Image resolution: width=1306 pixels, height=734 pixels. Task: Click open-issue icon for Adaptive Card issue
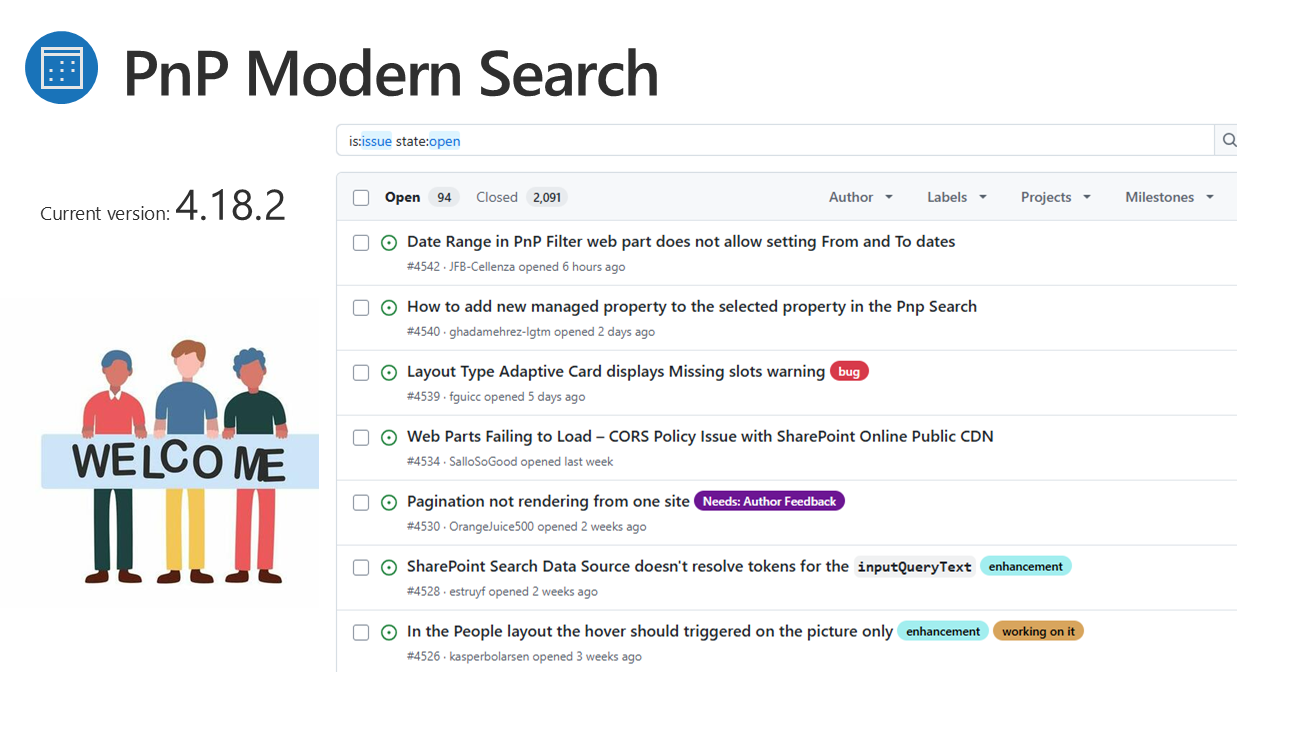coord(389,372)
